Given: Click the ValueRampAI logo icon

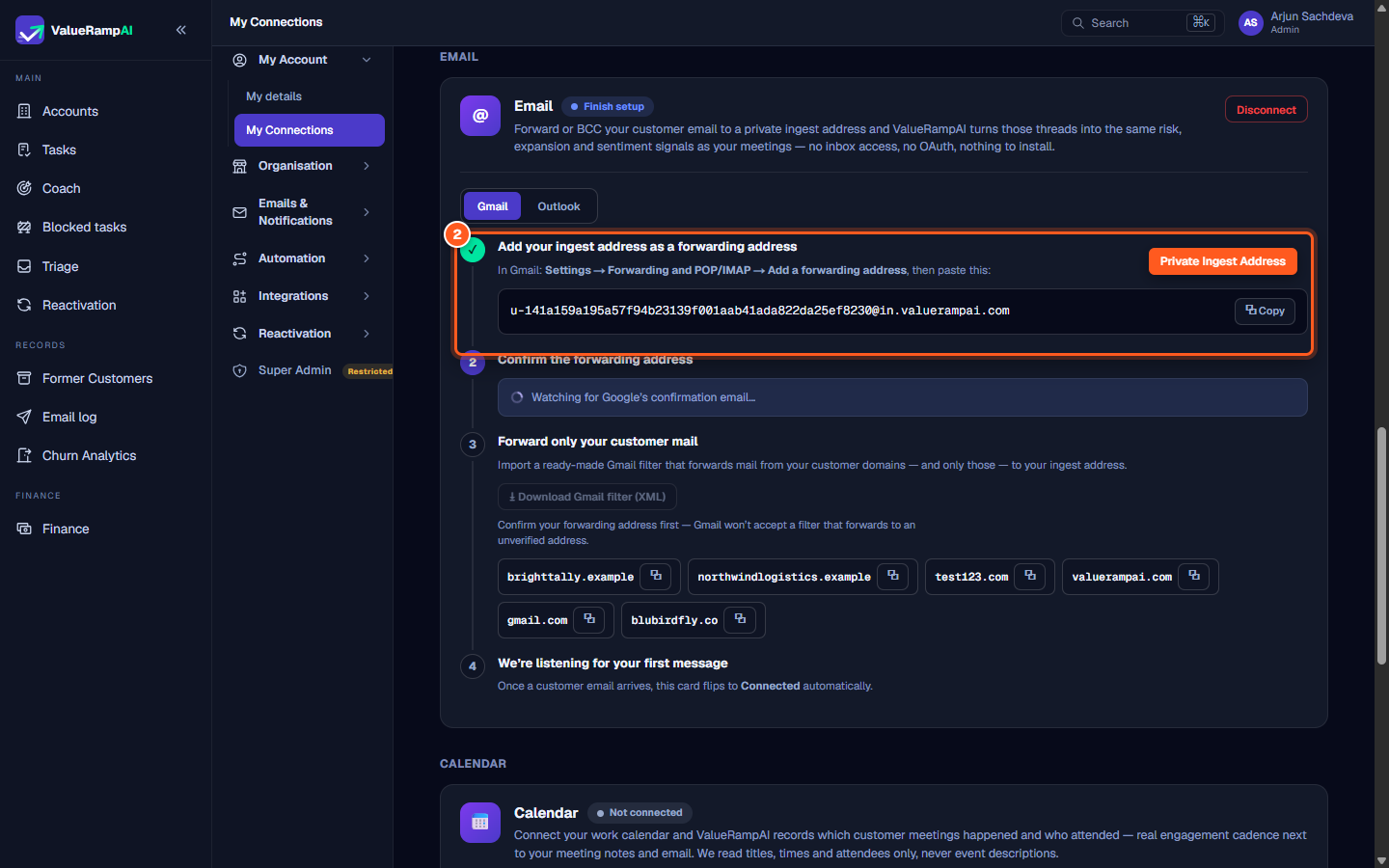Looking at the screenshot, I should [30, 30].
